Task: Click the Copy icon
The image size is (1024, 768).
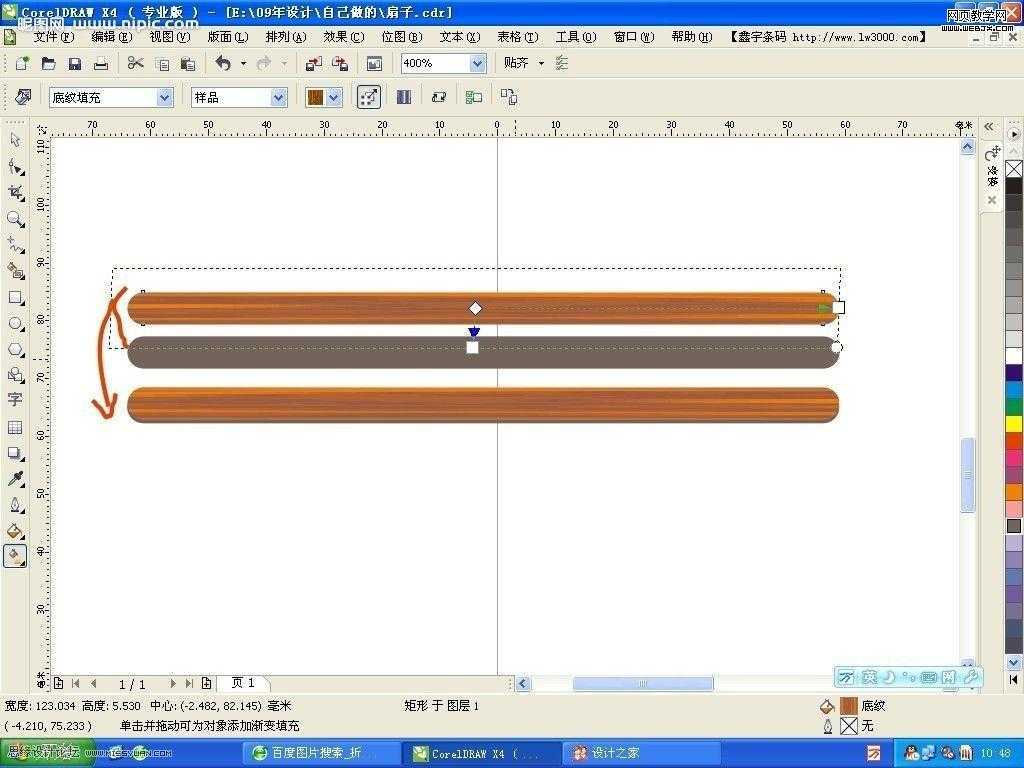Action: pyautogui.click(x=162, y=63)
